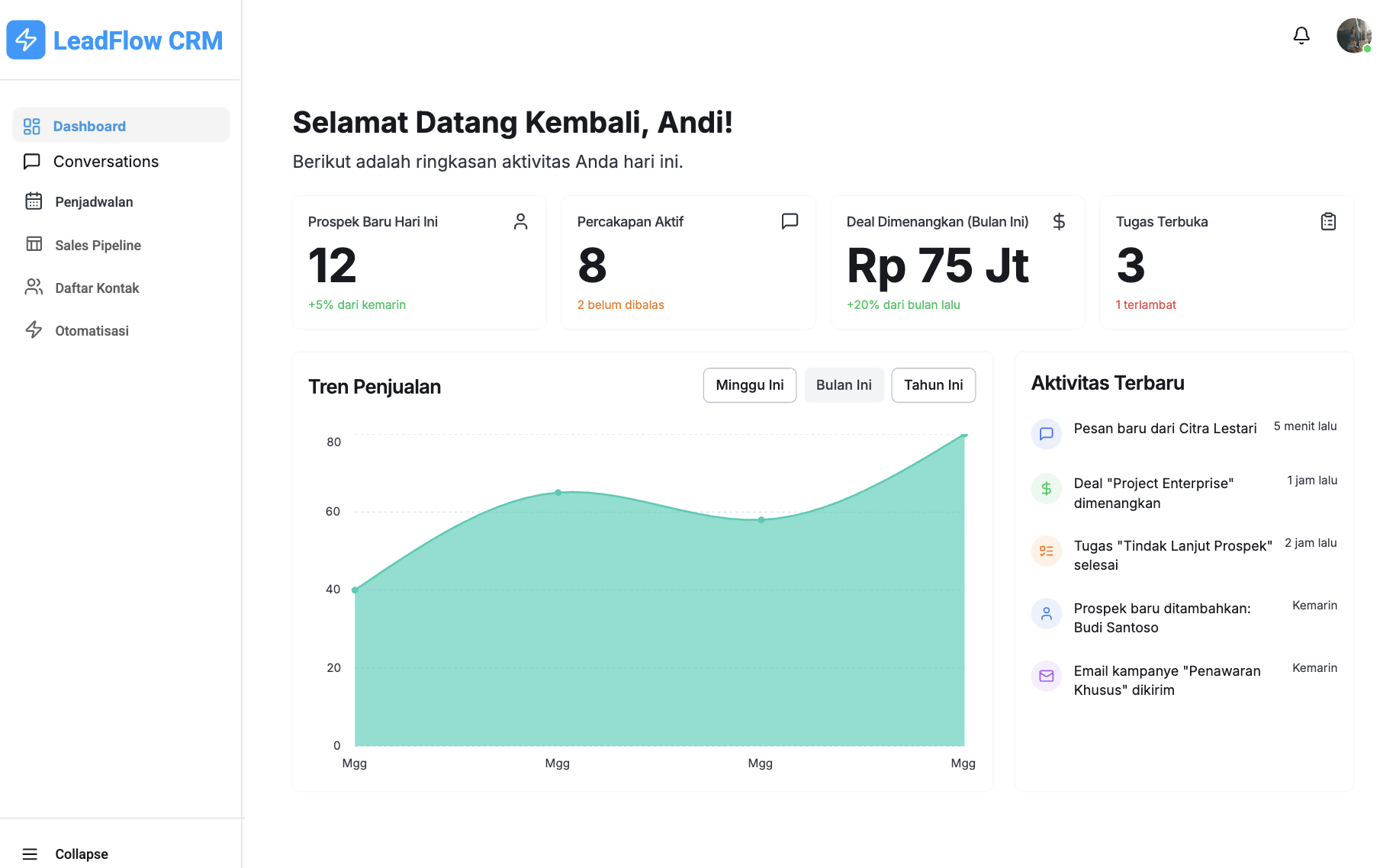Click the Percakapan Aktif value 8
This screenshot has width=1396, height=868.
point(592,265)
